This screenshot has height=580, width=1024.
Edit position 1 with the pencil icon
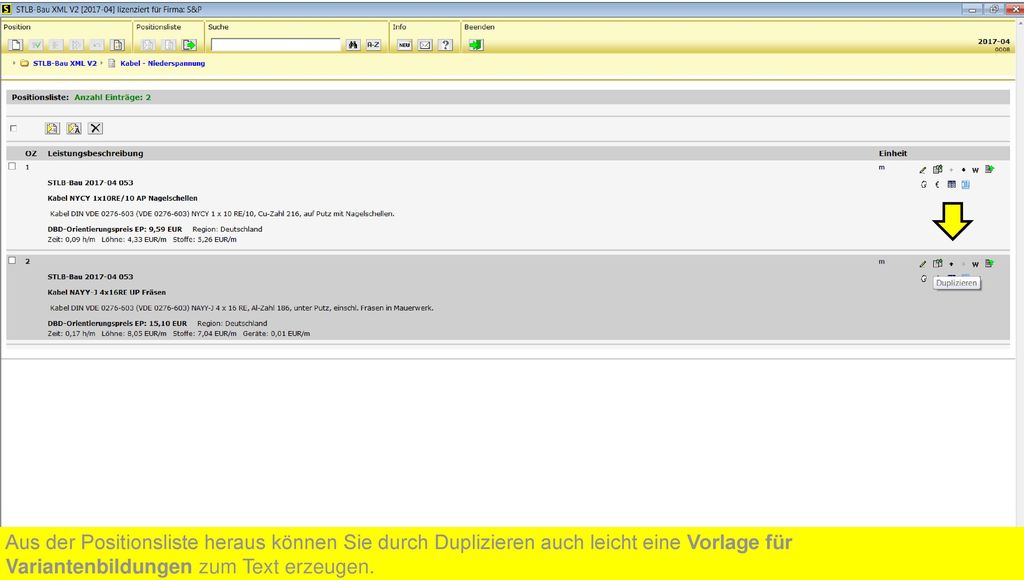pyautogui.click(x=923, y=170)
